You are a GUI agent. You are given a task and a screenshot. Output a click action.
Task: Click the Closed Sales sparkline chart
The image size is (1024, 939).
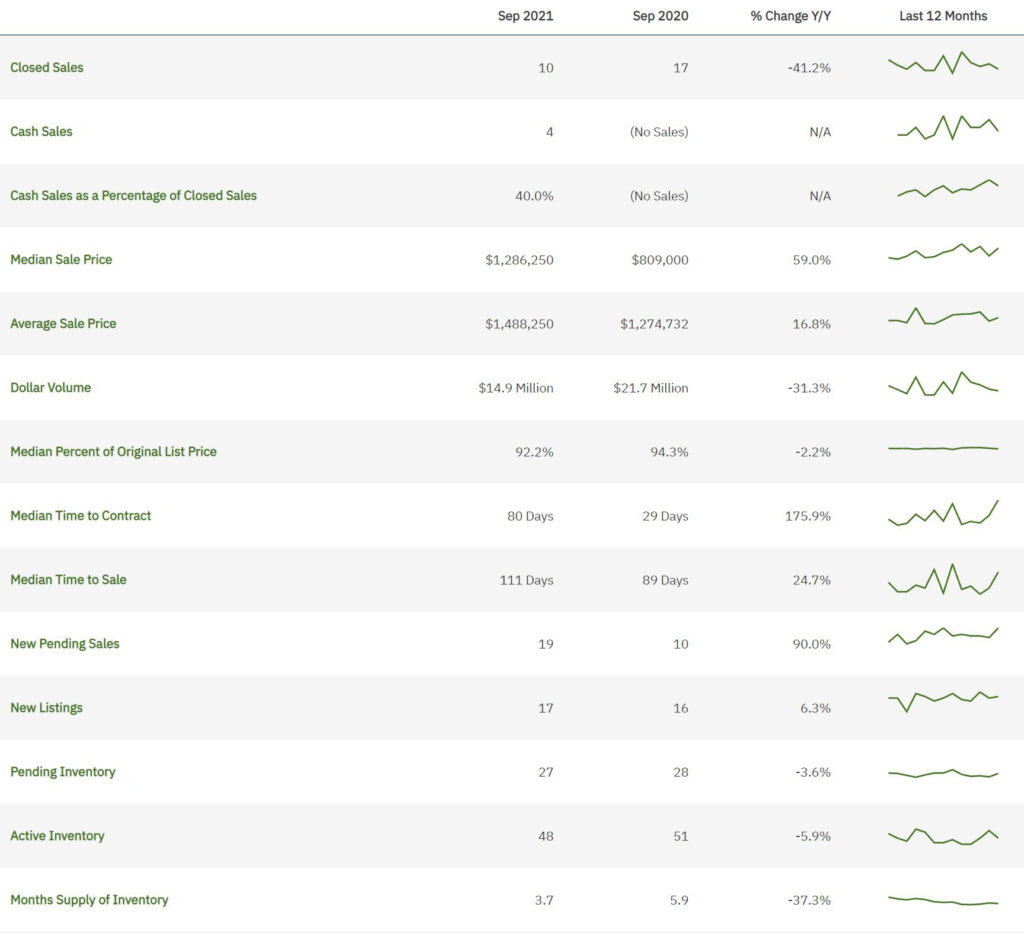pyautogui.click(x=943, y=64)
